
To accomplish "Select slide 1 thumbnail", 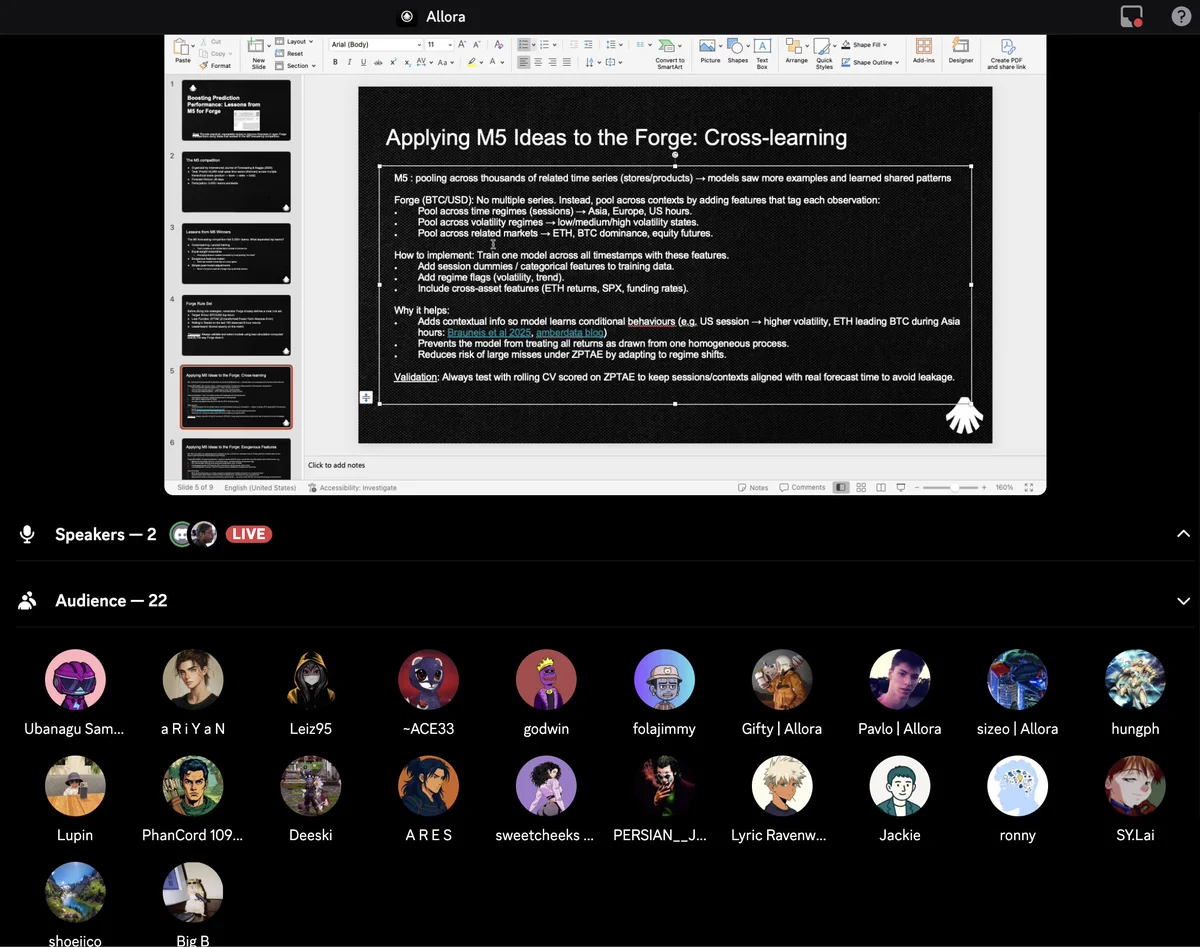I will pos(236,109).
